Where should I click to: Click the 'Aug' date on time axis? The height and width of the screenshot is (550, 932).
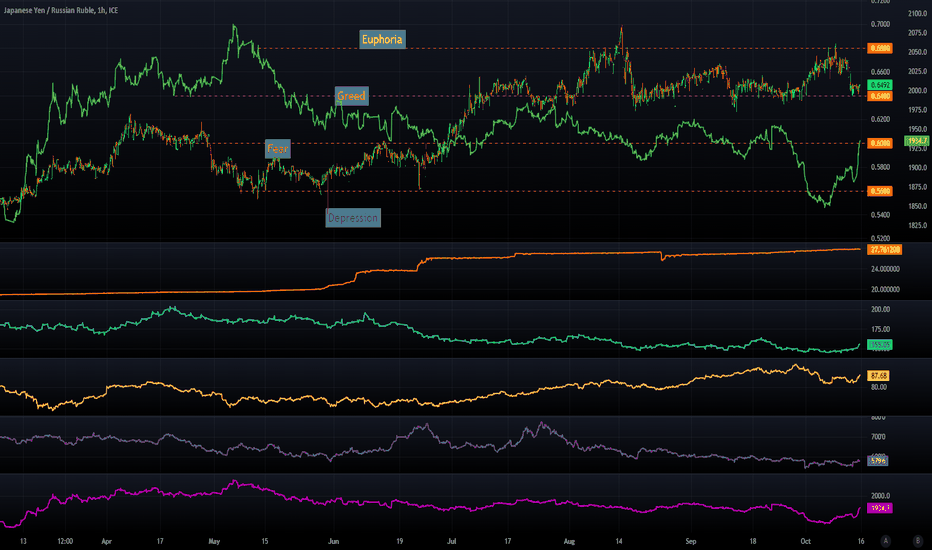(569, 542)
